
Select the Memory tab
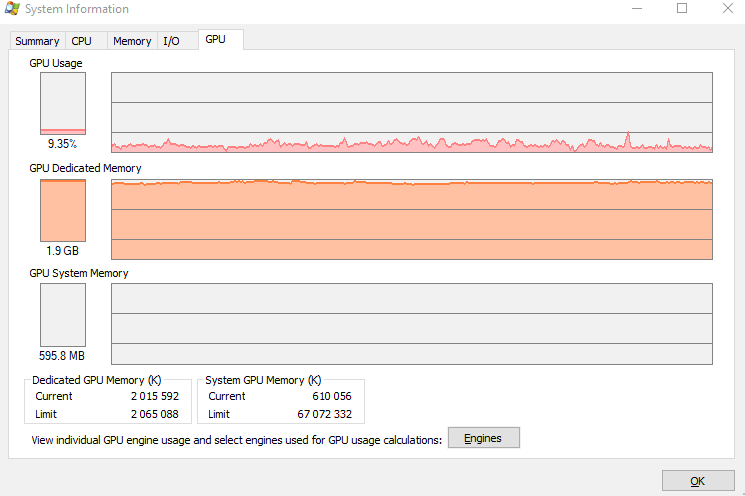tap(132, 41)
